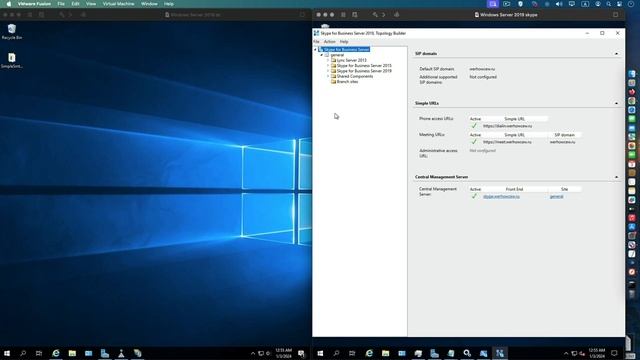Click the Simple URLs section header

pos(427,103)
